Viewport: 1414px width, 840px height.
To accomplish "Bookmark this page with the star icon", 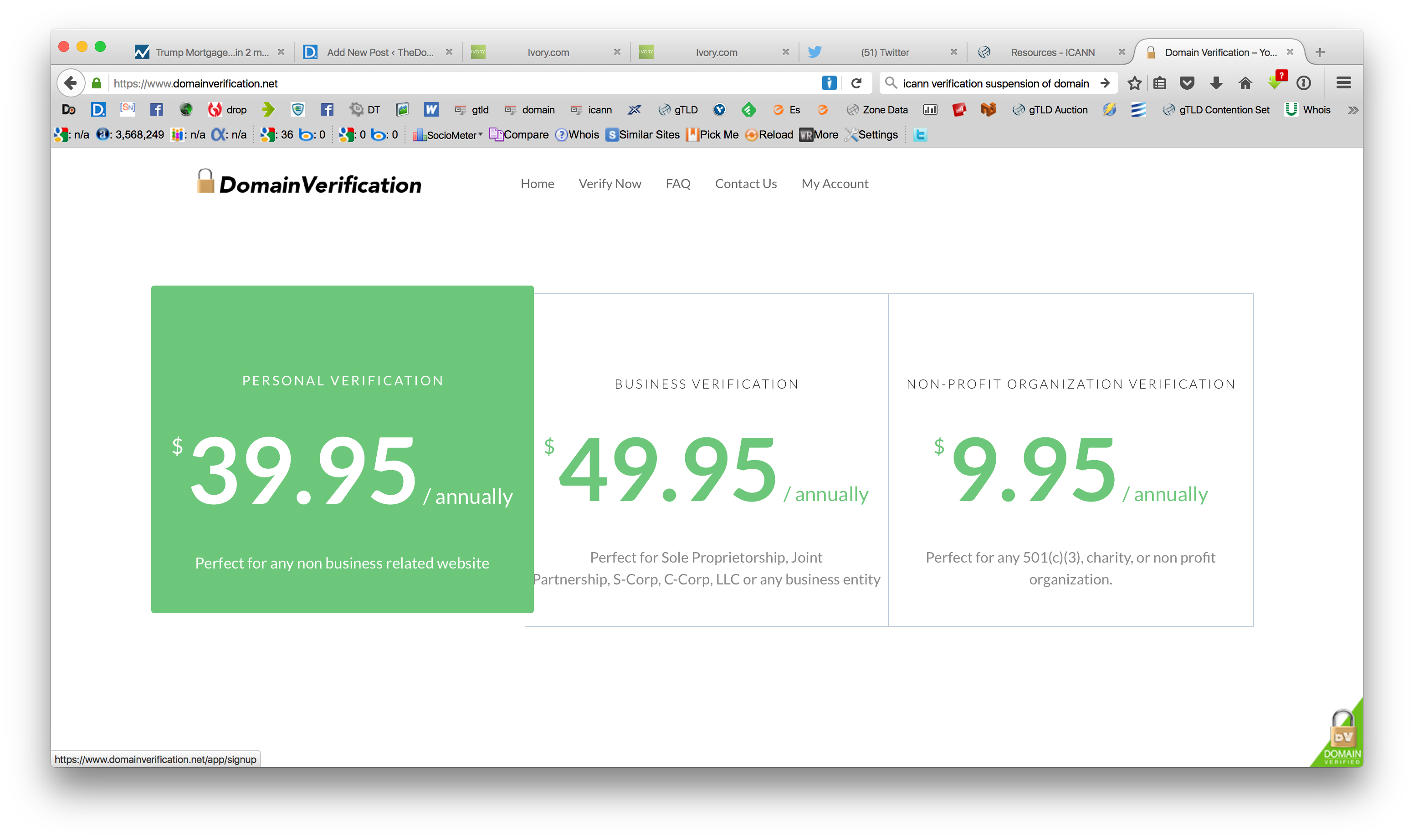I will pyautogui.click(x=1134, y=83).
